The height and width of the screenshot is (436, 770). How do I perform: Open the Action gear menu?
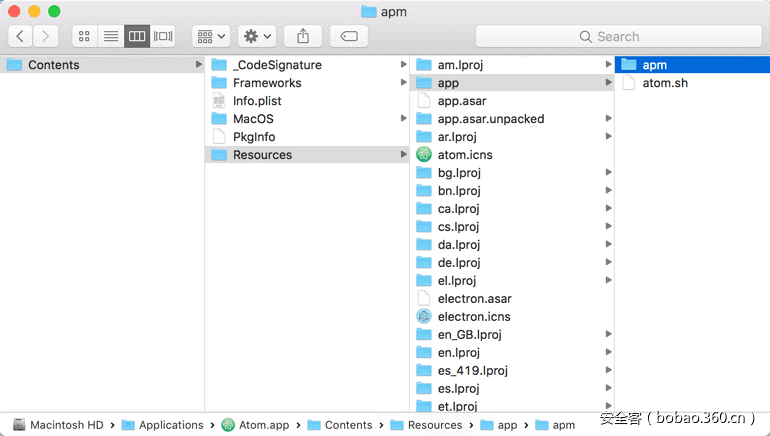coord(257,36)
